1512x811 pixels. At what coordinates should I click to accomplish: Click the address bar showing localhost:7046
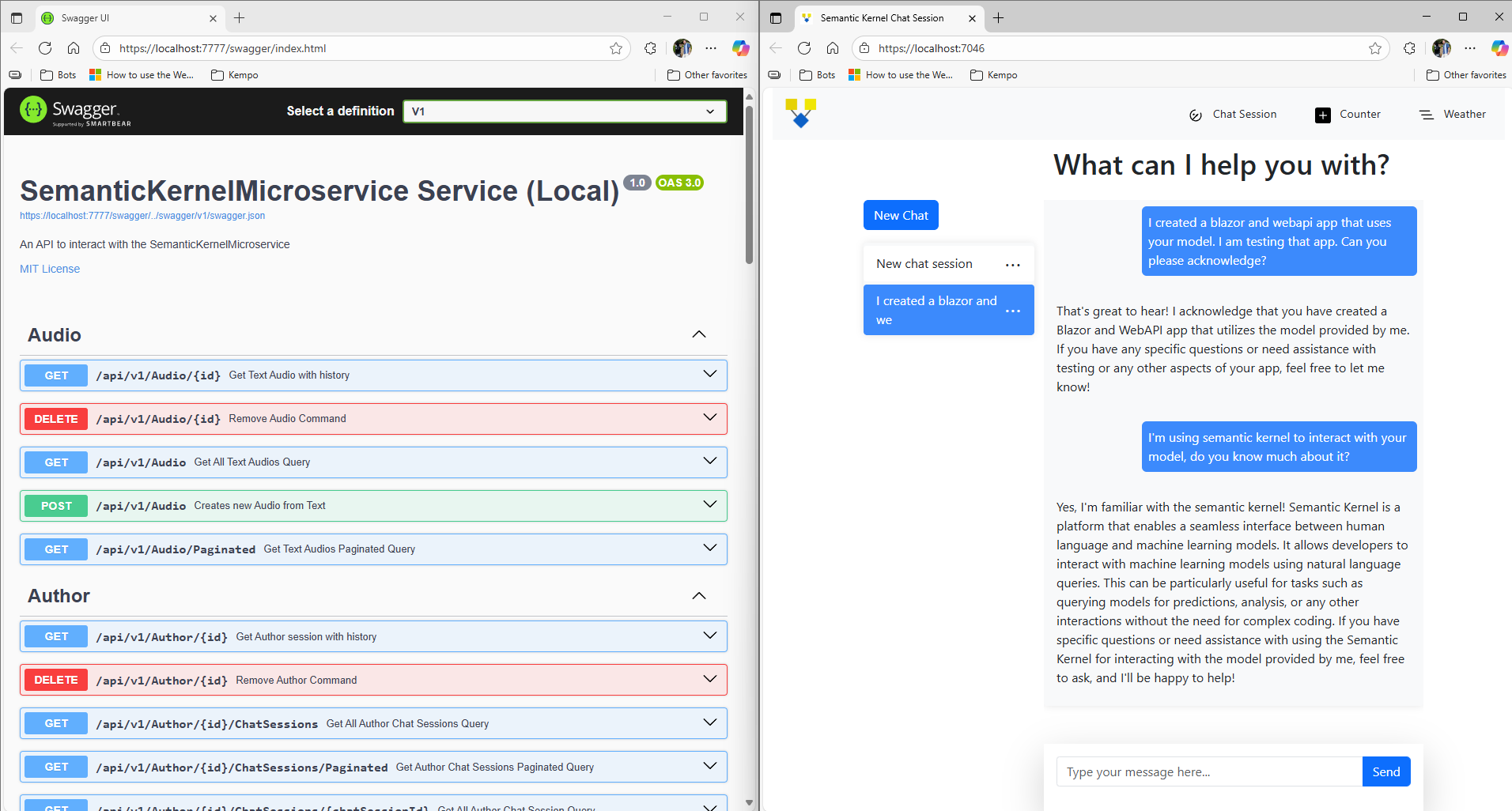tap(1120, 48)
